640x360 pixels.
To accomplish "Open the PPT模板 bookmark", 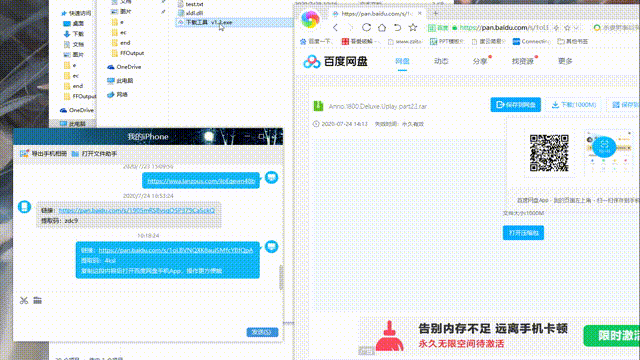I will pos(447,41).
